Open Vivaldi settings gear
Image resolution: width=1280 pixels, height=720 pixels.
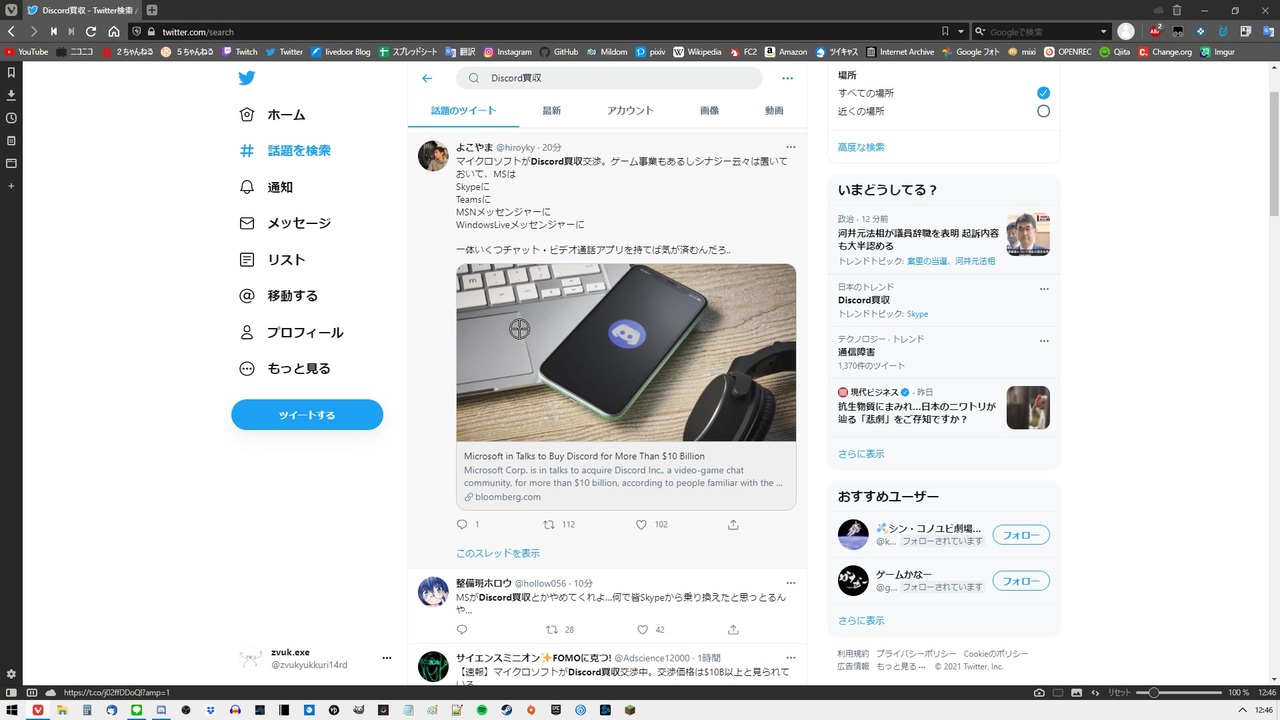[11, 674]
